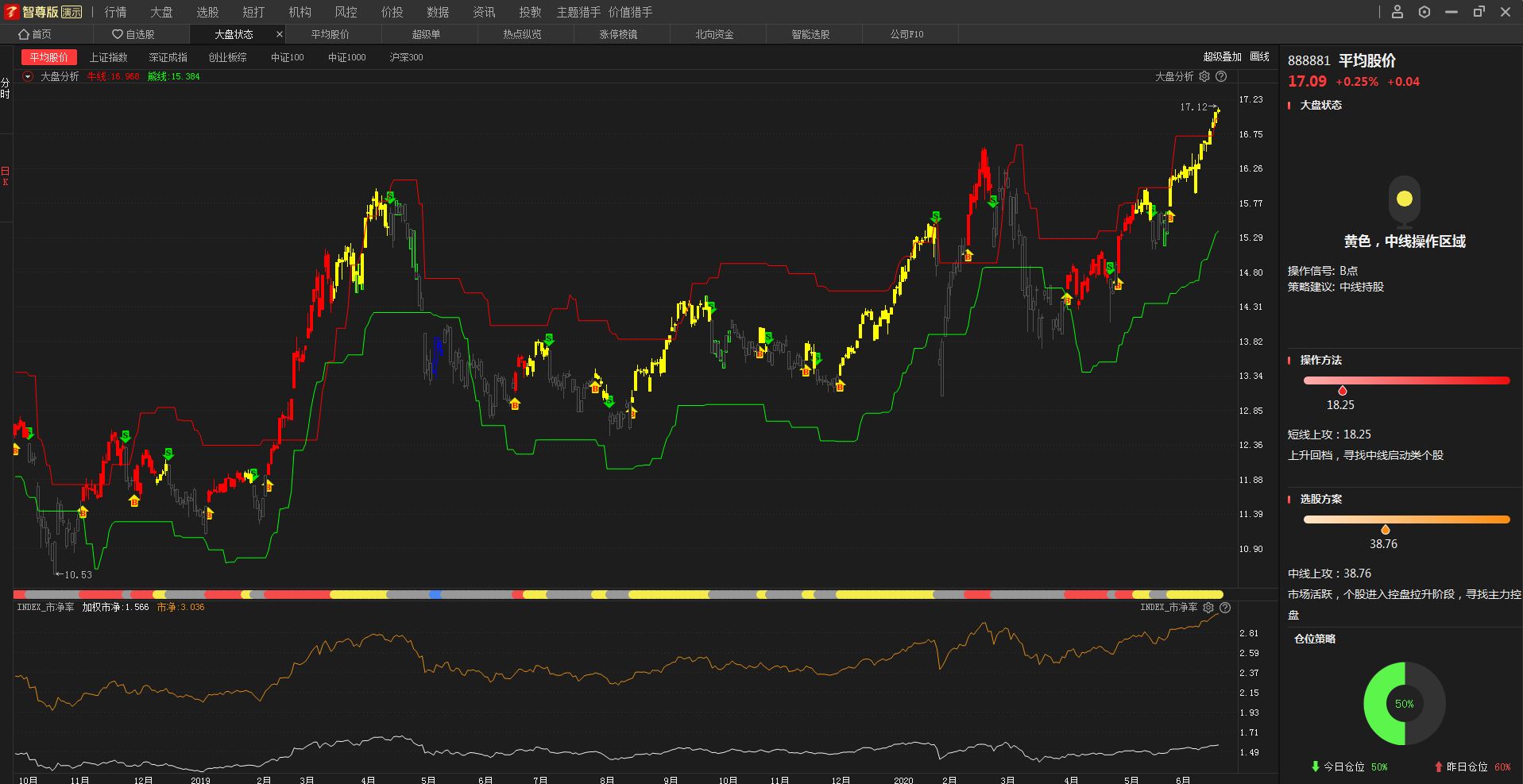This screenshot has height=784, width=1523.
Task: Open the 资讯 menu
Action: 485,12
